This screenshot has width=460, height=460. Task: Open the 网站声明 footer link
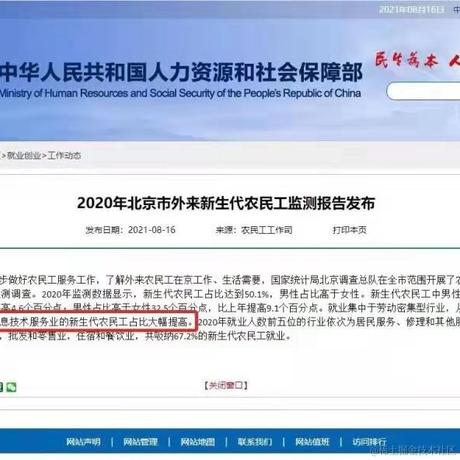click(83, 442)
